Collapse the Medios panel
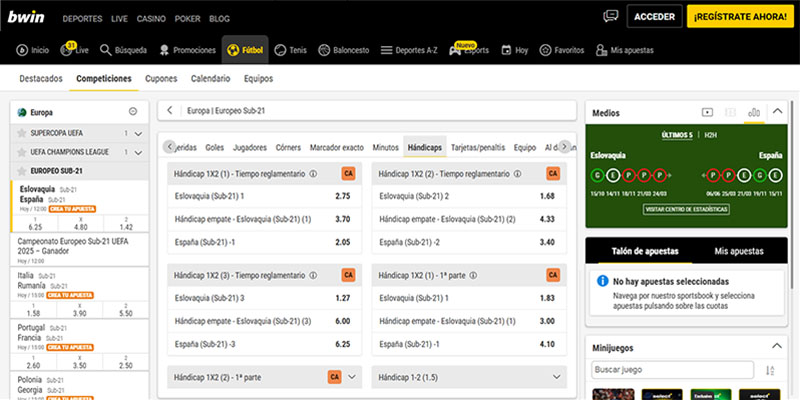 778,111
